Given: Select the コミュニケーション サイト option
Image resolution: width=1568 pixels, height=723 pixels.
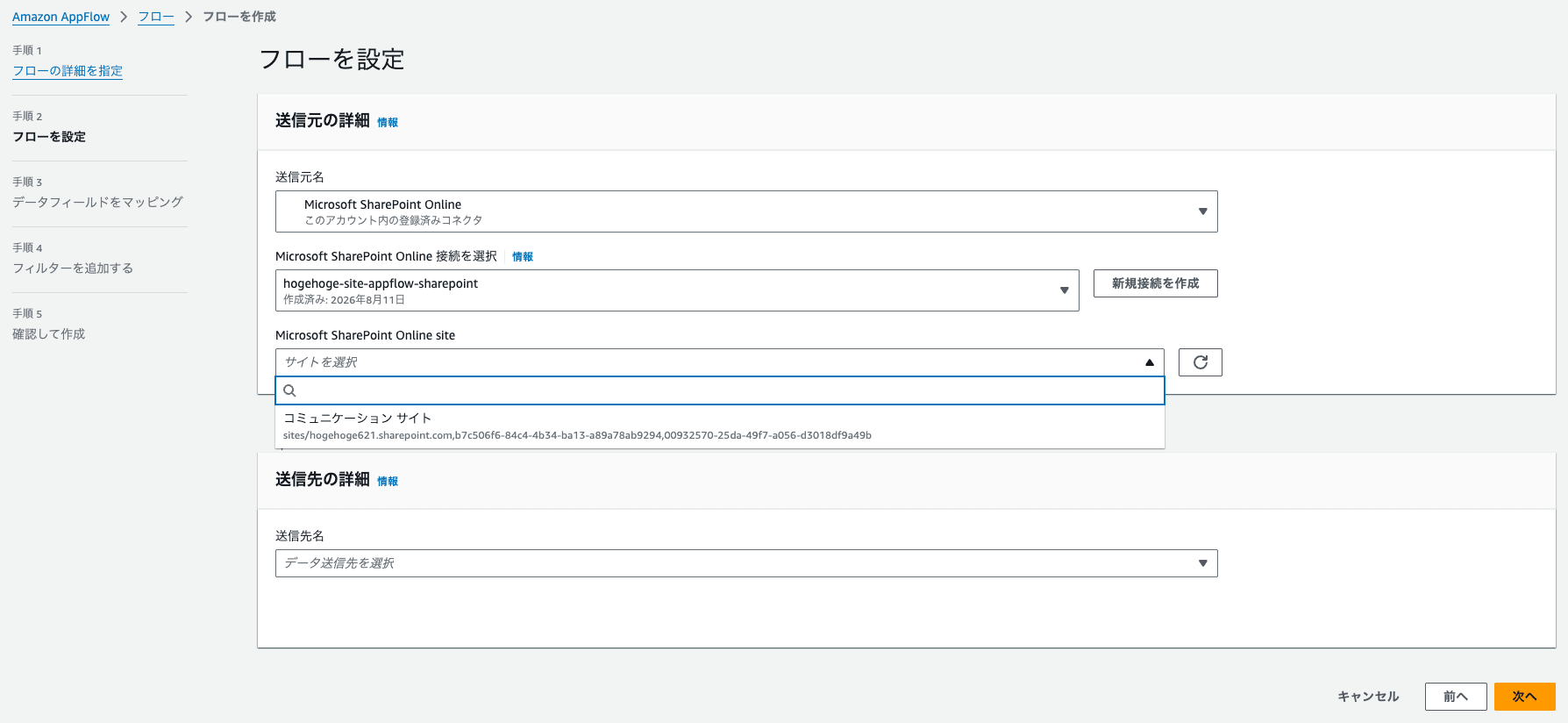Looking at the screenshot, I should click(x=719, y=426).
